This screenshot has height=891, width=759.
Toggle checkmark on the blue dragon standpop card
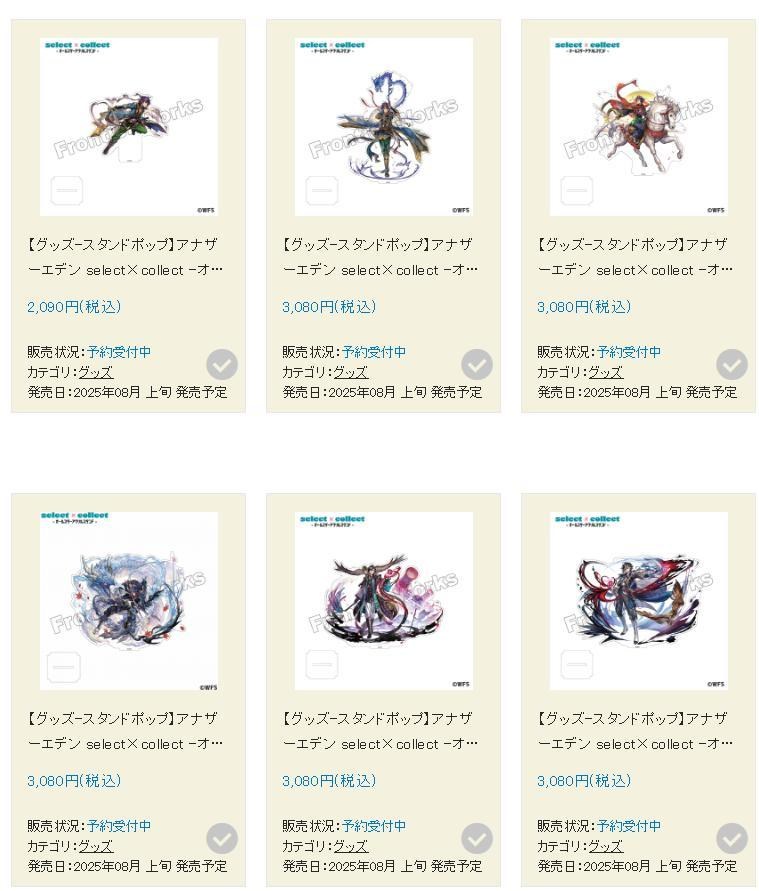point(477,364)
